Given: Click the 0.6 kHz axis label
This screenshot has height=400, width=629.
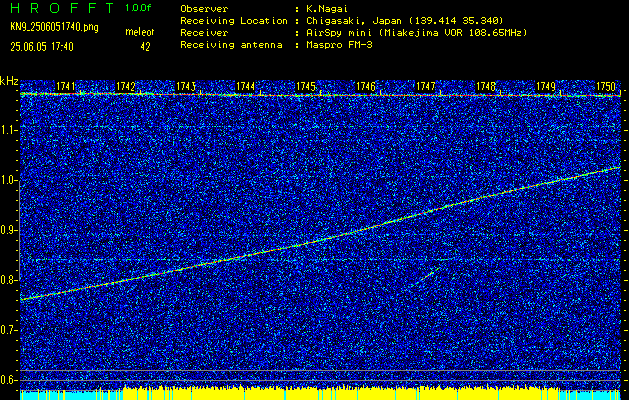Looking at the screenshot, I should tap(9, 380).
